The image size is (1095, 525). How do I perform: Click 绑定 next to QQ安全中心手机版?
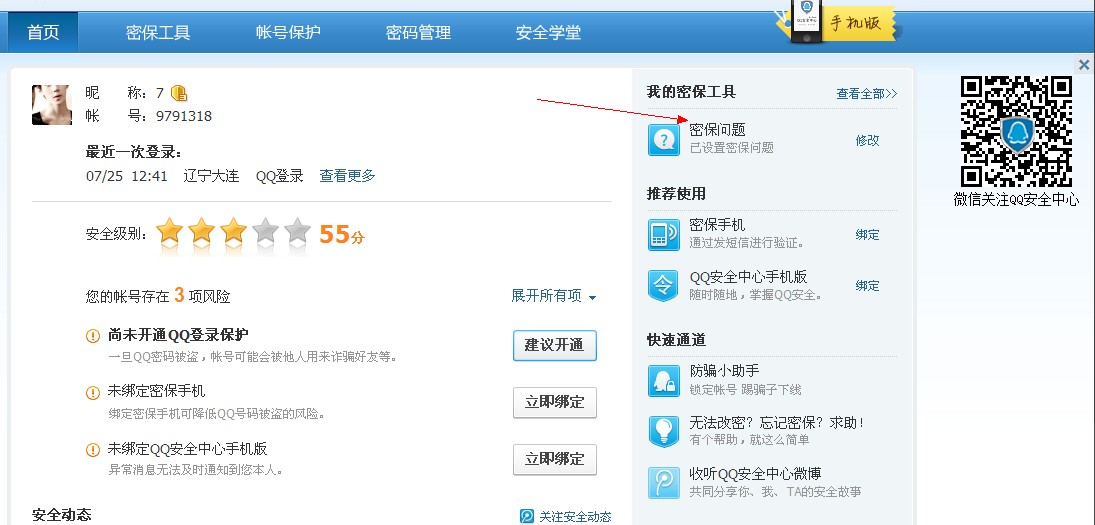coord(867,286)
